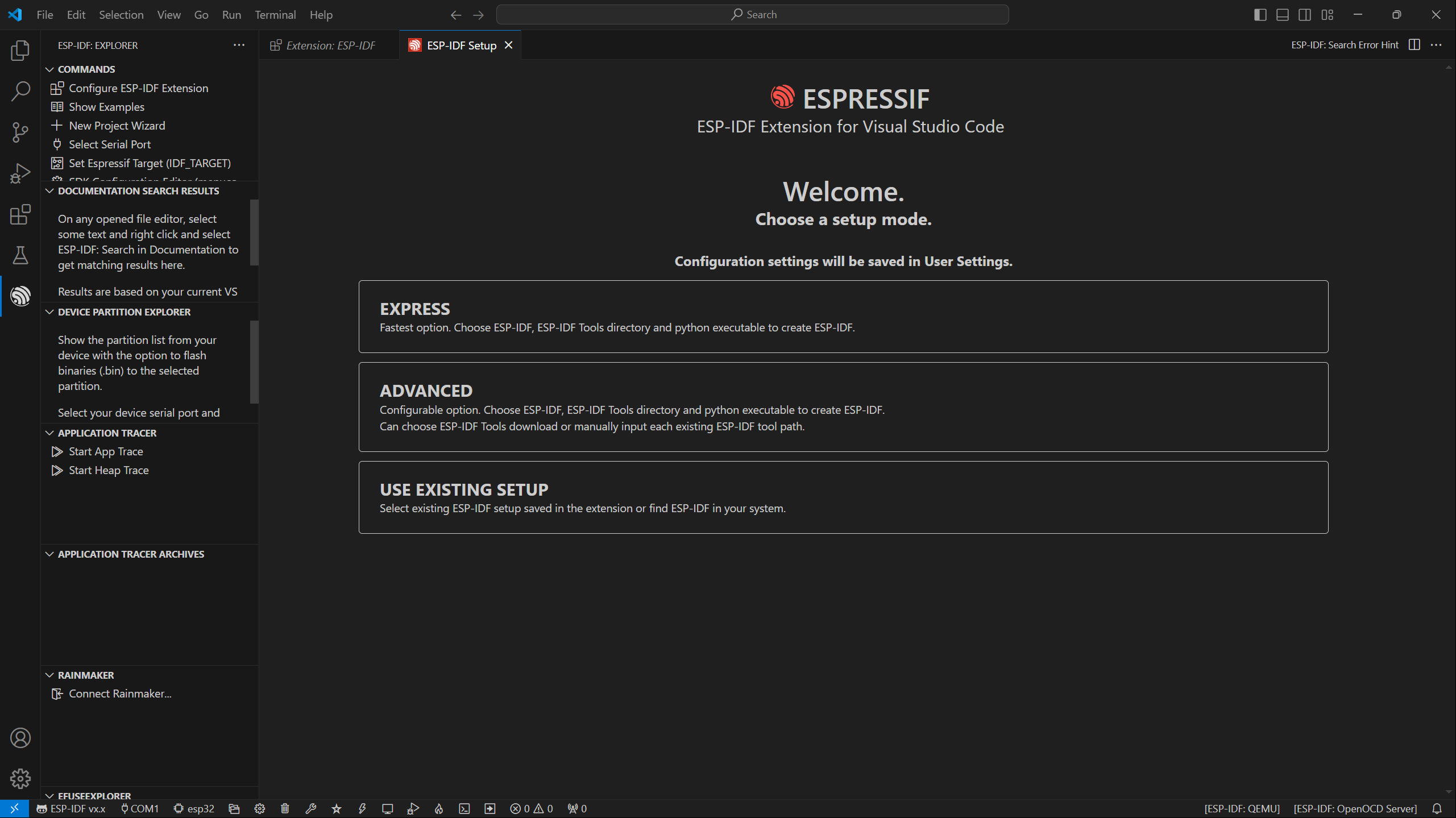Open ESP-IDF Terminal status icon

pyautogui.click(x=464, y=808)
